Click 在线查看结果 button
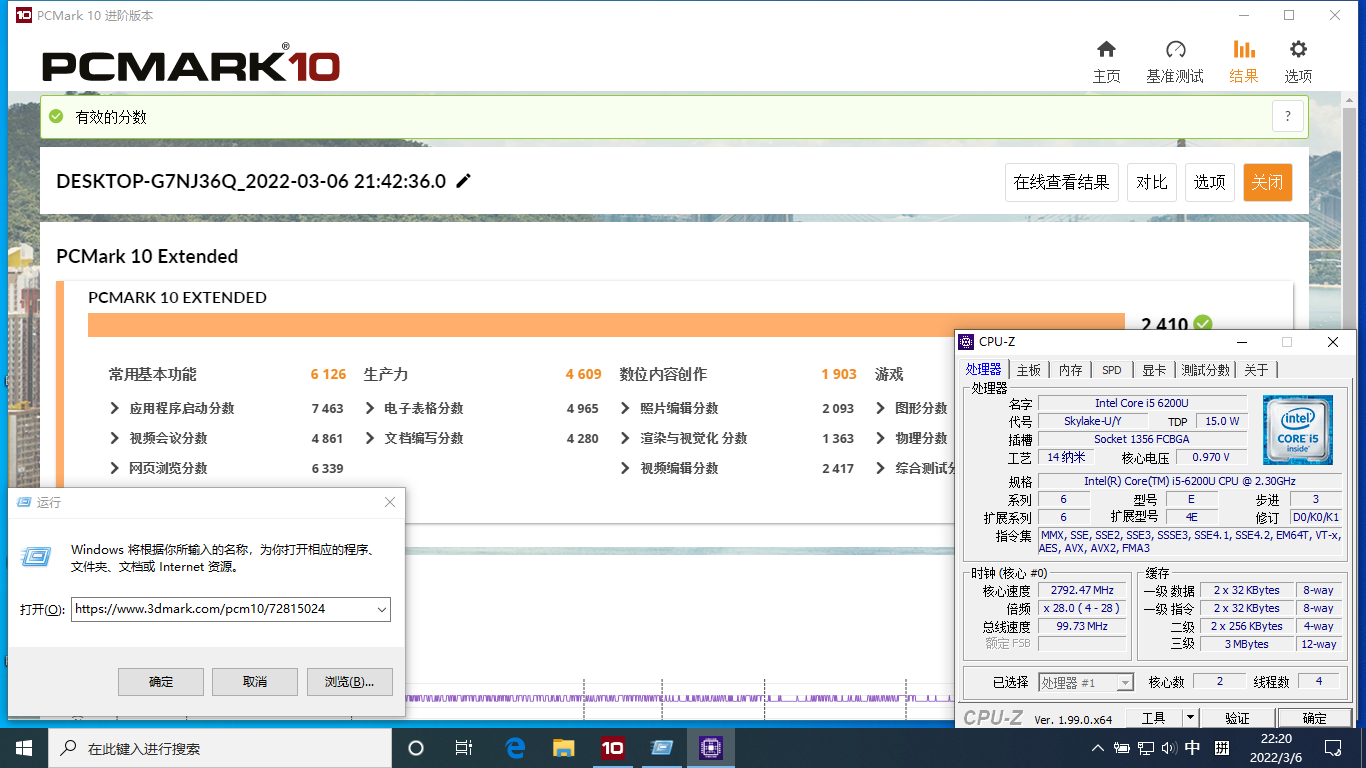1366x768 pixels. coord(1061,182)
